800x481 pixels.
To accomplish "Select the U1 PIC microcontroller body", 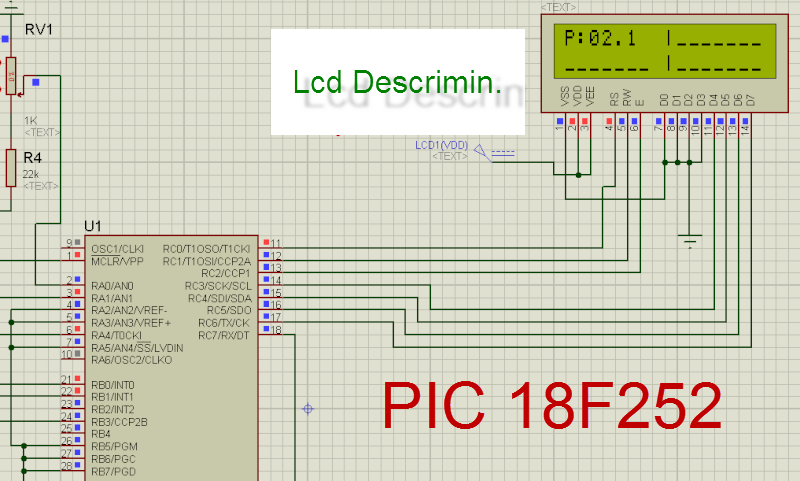I will pos(171,358).
